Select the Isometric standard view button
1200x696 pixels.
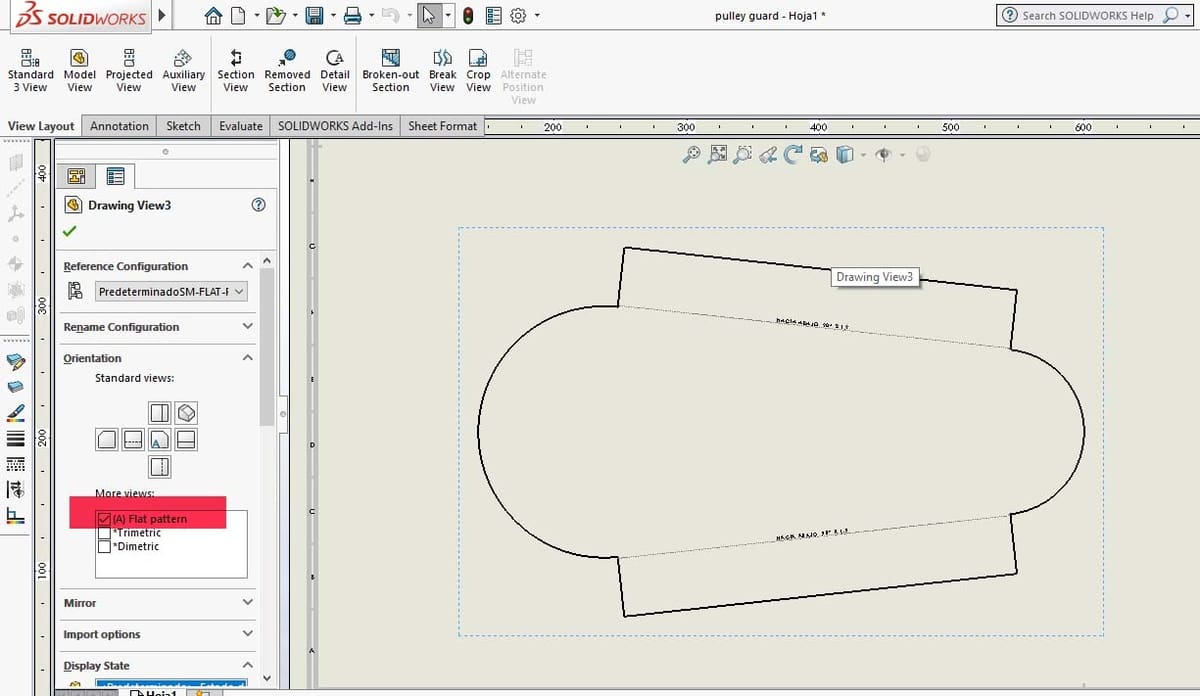pos(186,413)
